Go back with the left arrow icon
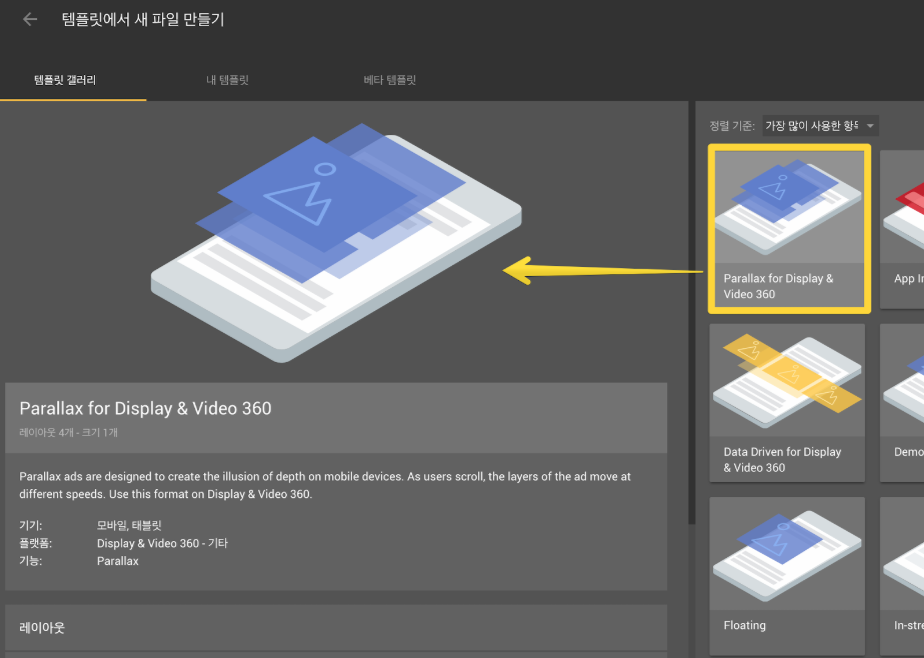This screenshot has width=924, height=658. [x=29, y=19]
